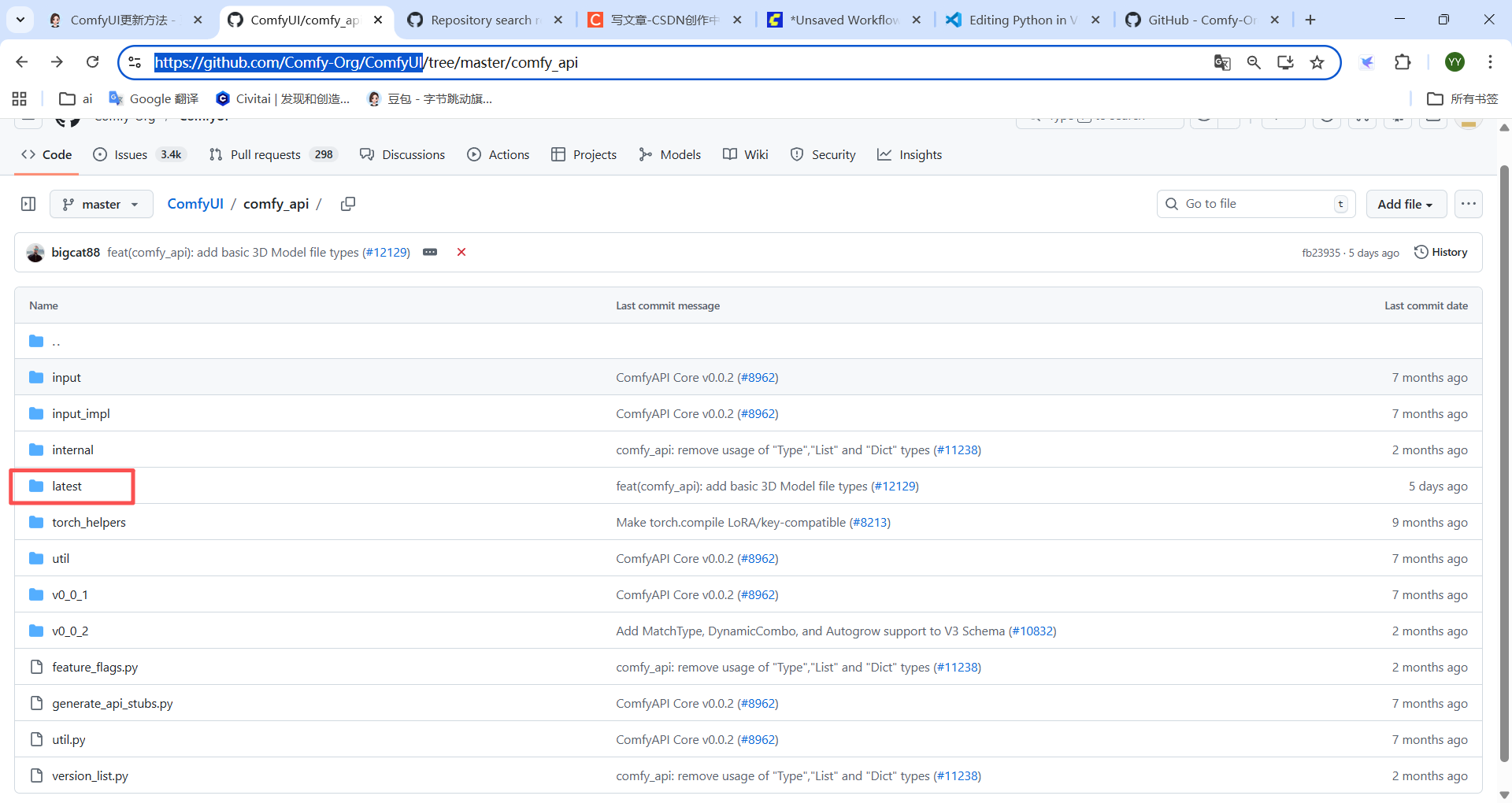Viewport: 1512px width, 803px height.
Task: Click the folder icon of latest row
Action: 36,486
